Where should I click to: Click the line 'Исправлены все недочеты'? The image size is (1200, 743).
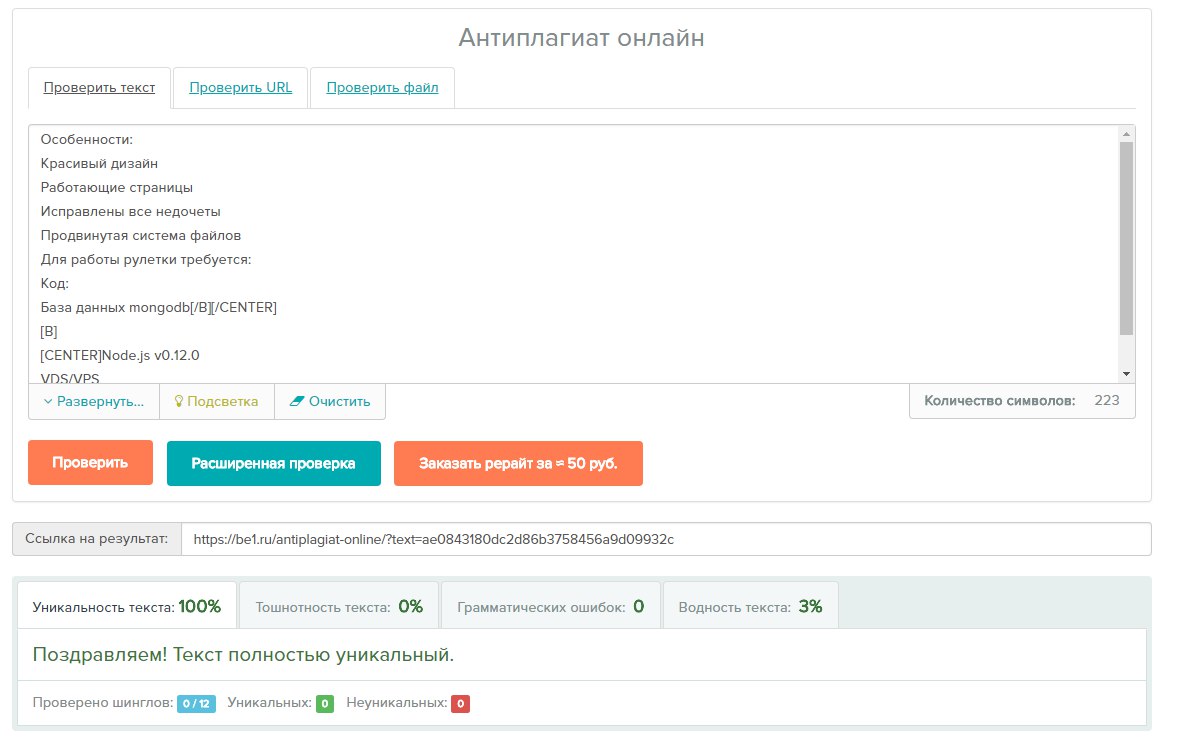[130, 211]
